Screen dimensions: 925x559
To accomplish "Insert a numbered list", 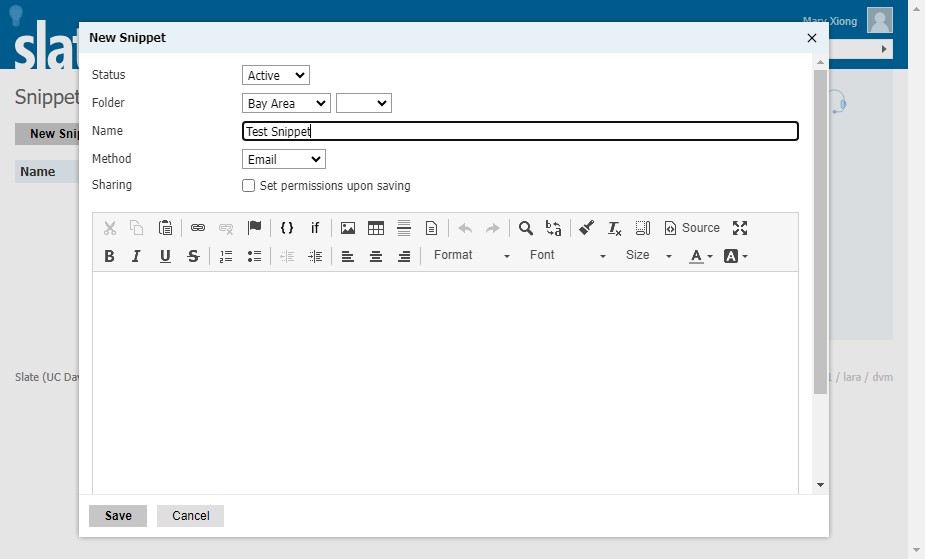I will click(226, 256).
